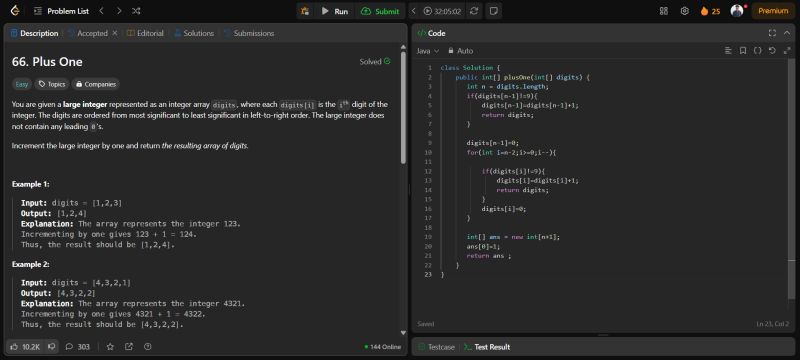
Task: Click code line 'class Solution {'
Action: (x=470, y=68)
